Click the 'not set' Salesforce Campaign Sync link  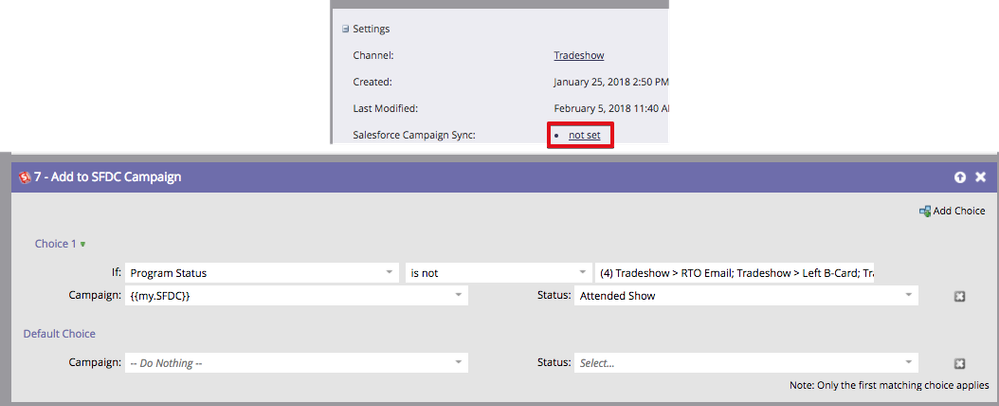584,135
